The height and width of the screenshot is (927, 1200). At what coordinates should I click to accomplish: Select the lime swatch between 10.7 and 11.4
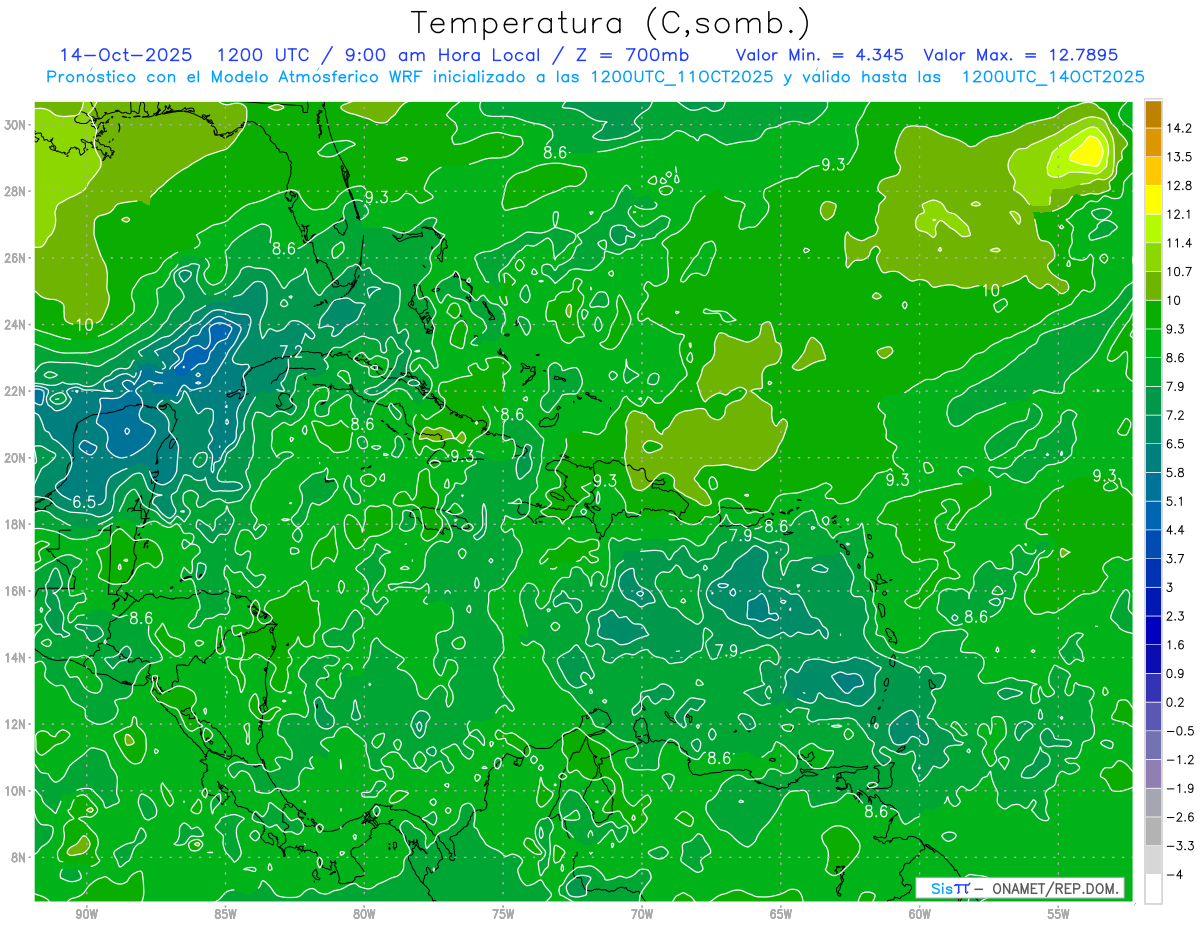click(x=1153, y=257)
